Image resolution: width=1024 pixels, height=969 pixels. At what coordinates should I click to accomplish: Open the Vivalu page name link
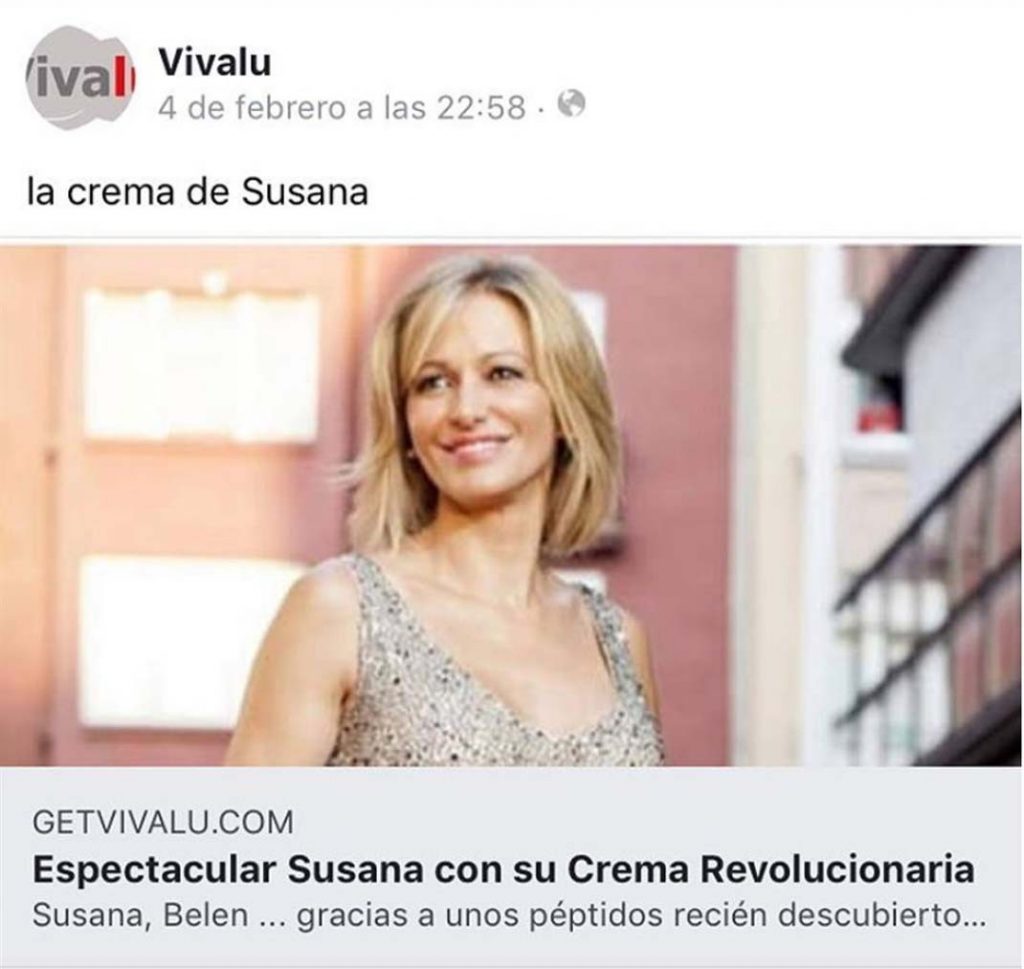click(x=214, y=63)
